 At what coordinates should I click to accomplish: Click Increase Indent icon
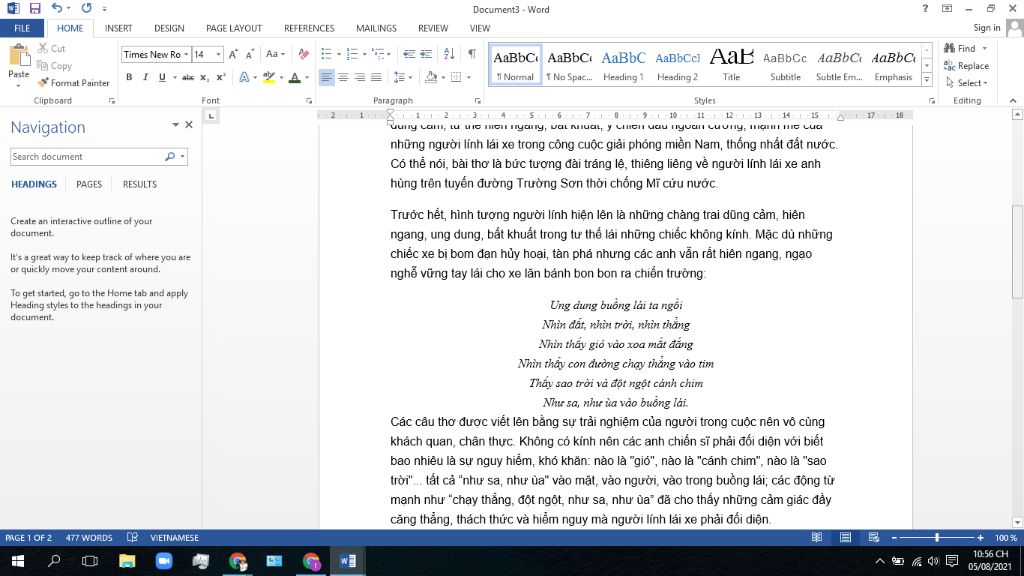pyautogui.click(x=426, y=54)
